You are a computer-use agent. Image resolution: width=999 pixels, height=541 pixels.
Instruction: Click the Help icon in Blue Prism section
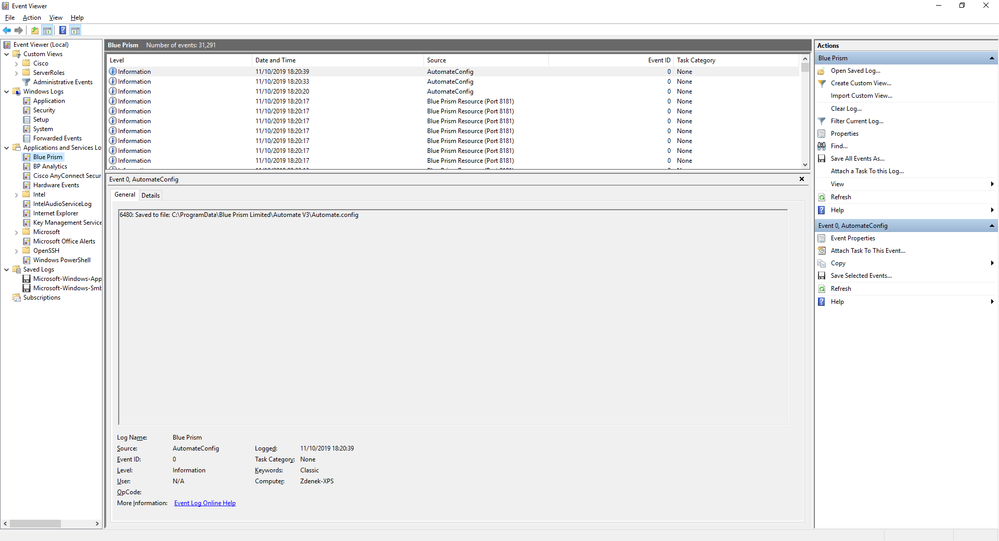pos(821,210)
